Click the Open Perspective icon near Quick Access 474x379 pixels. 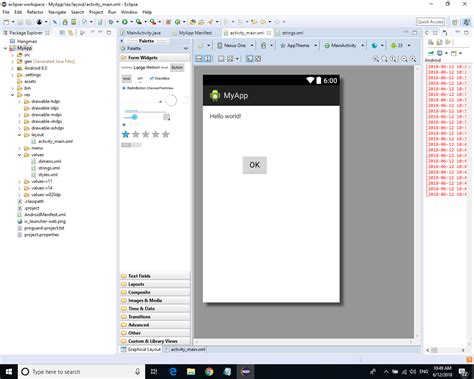(455, 22)
